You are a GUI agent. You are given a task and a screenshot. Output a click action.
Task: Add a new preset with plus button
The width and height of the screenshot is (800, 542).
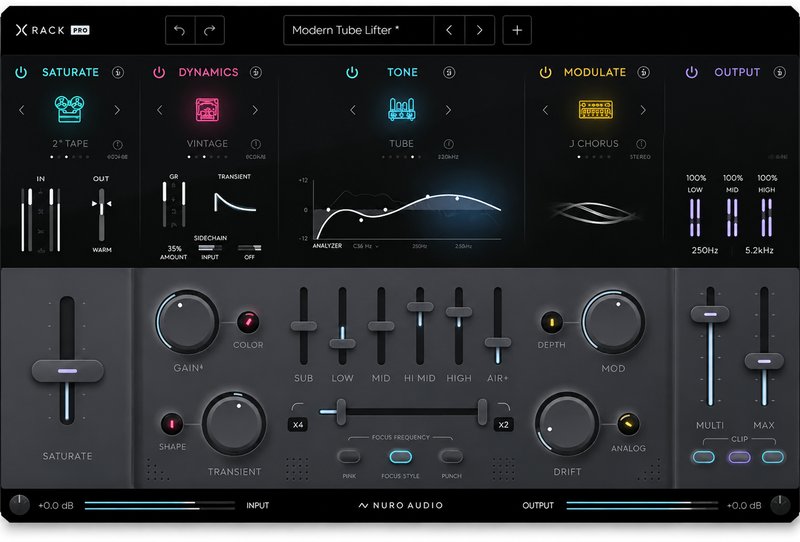517,30
